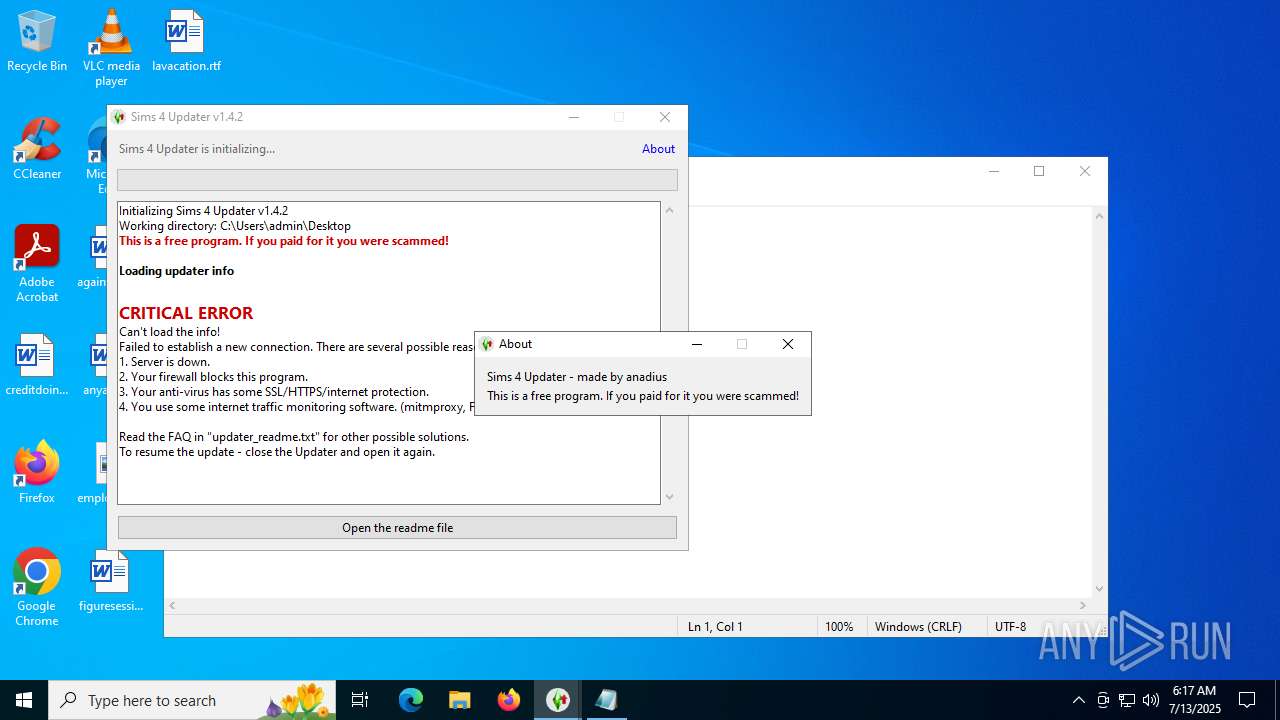Click the Sims 4 Updater title bar icon
The width and height of the screenshot is (1280, 720).
pyautogui.click(x=120, y=117)
